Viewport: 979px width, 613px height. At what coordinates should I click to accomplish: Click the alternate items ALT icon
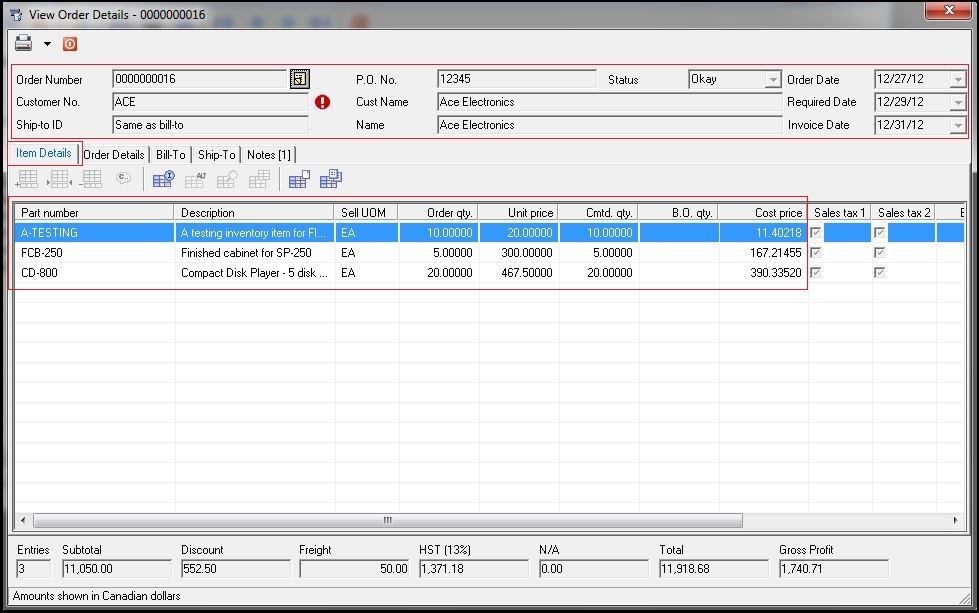tap(195, 180)
